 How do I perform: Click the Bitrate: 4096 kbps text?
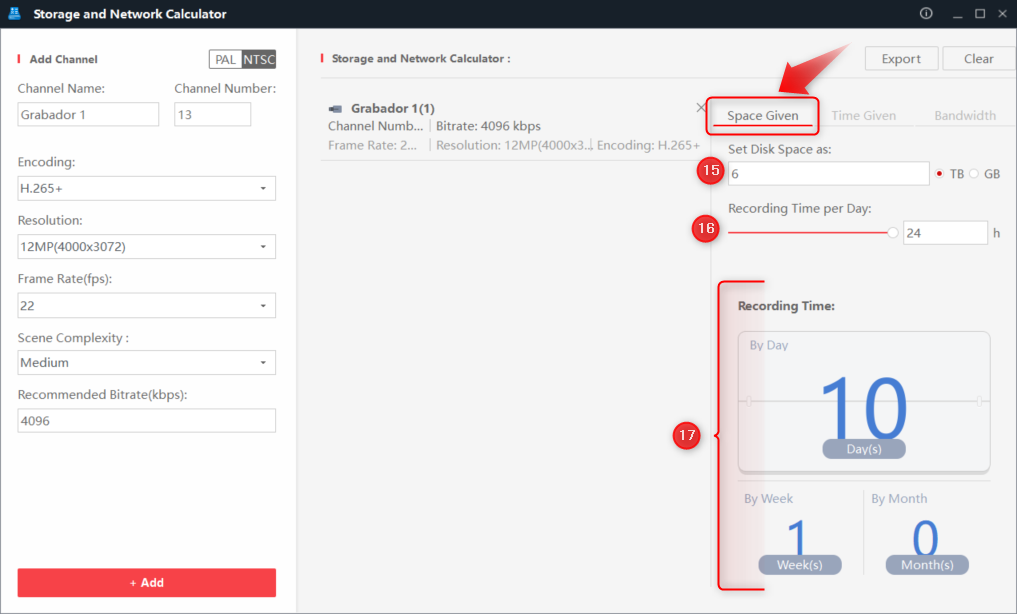click(x=488, y=126)
